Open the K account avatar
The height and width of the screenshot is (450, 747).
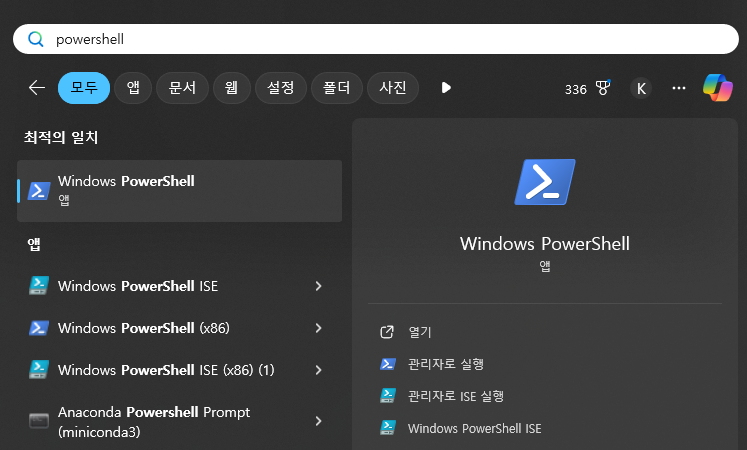point(641,88)
